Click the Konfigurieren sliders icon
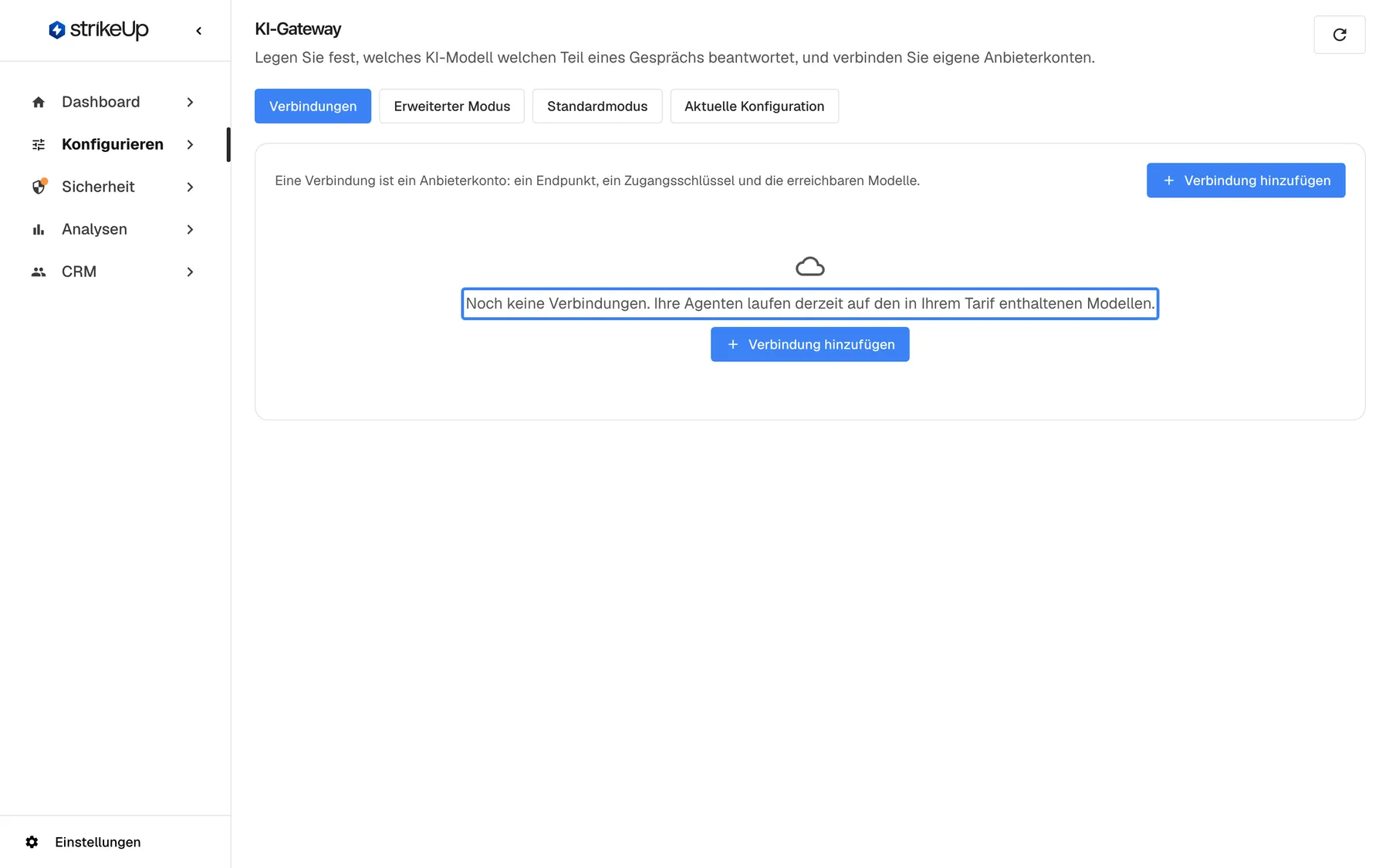Viewport: 1389px width, 868px height. (39, 144)
